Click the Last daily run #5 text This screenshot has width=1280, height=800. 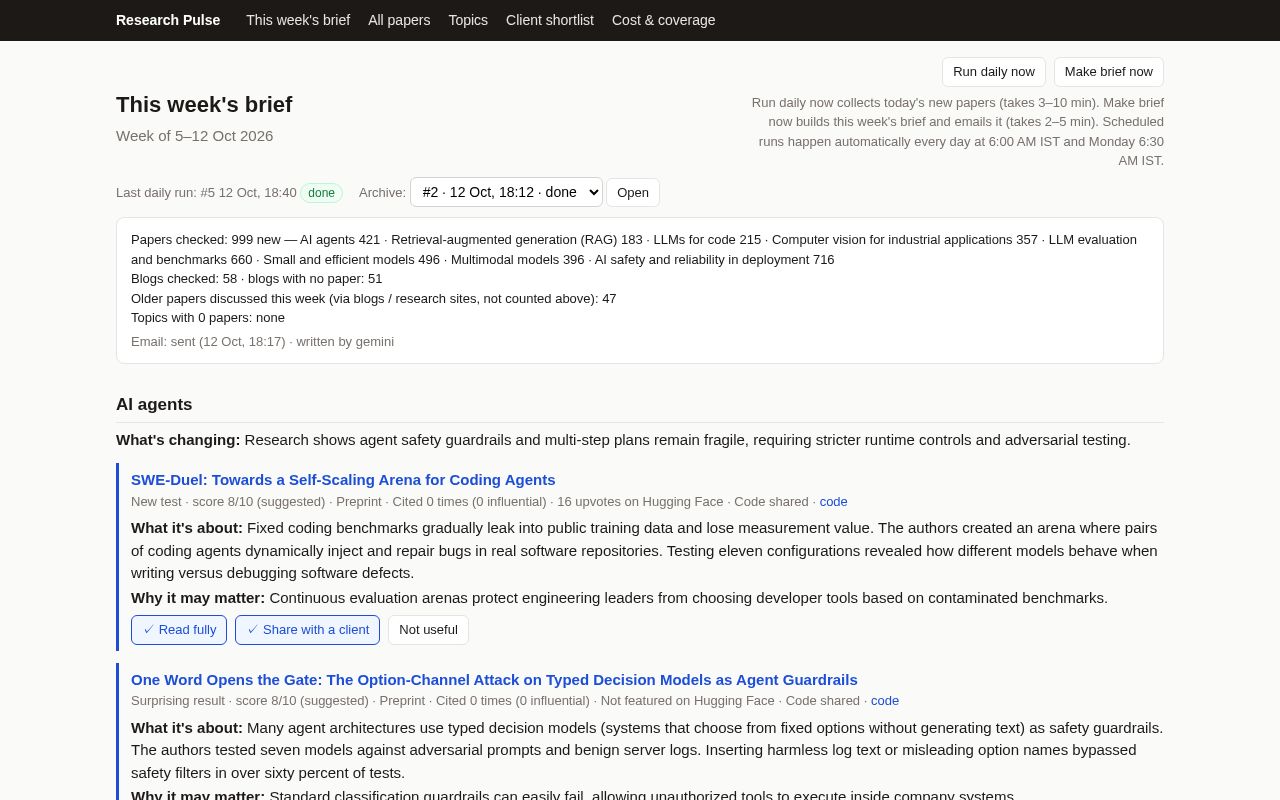206,193
